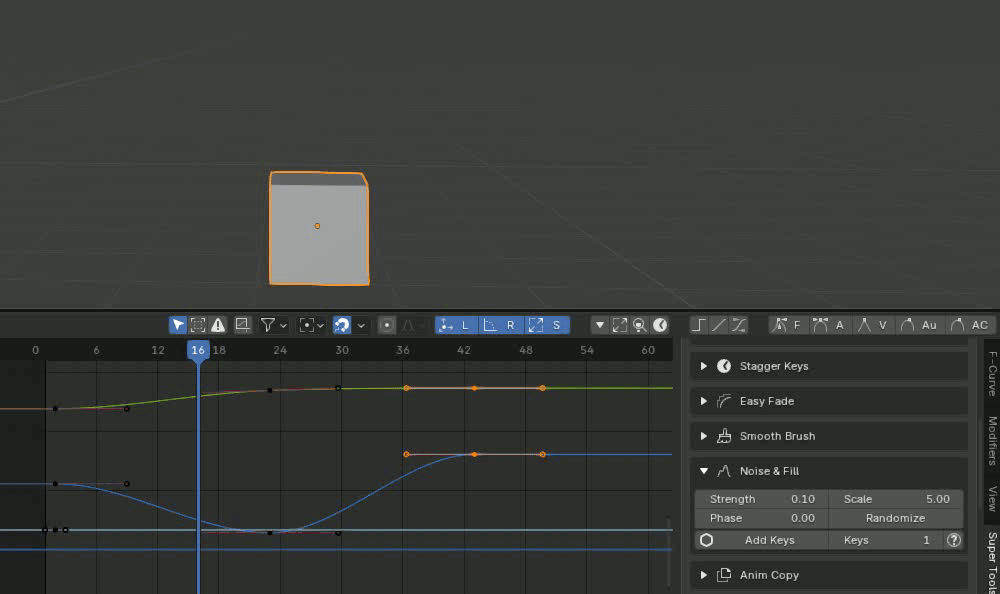The height and width of the screenshot is (594, 1000).
Task: Open the funnel filter options
Action: tap(274, 325)
